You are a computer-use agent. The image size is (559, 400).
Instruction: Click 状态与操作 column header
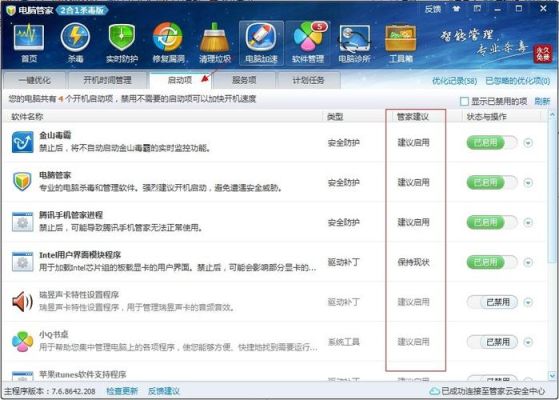(487, 117)
